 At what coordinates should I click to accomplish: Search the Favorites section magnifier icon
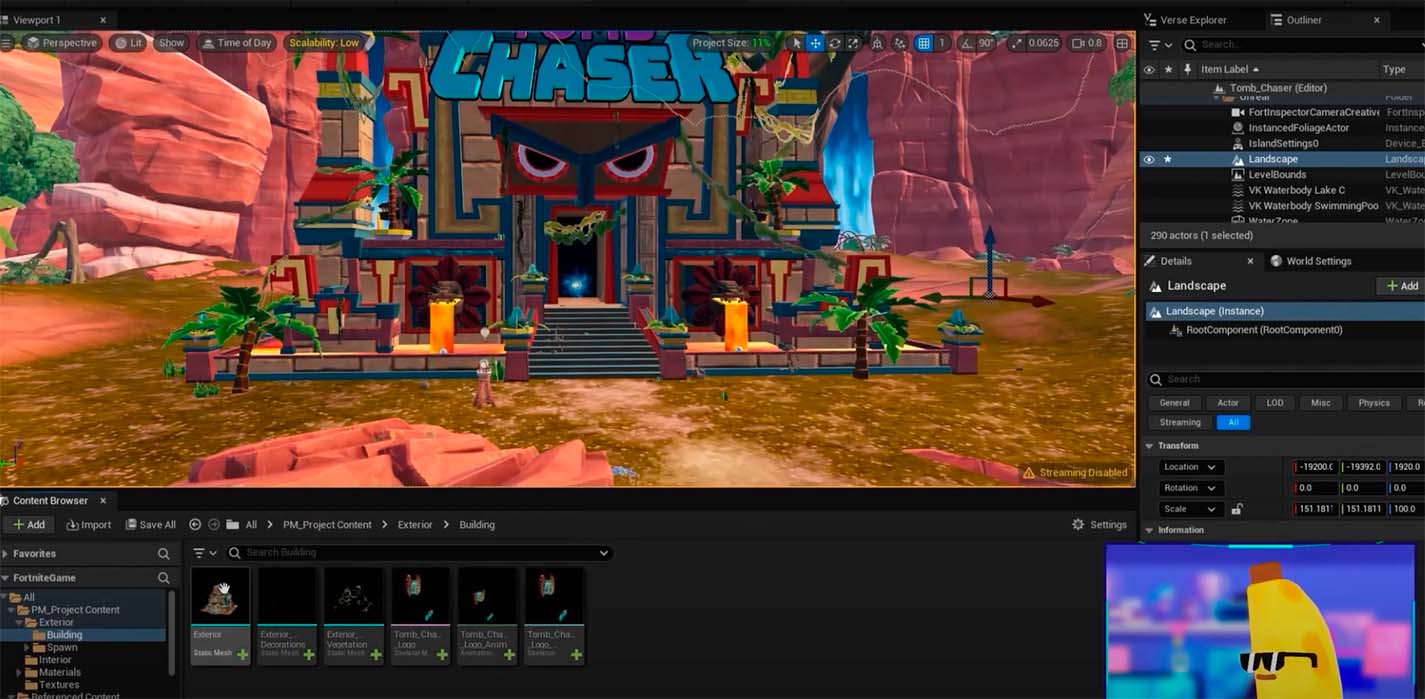click(163, 553)
